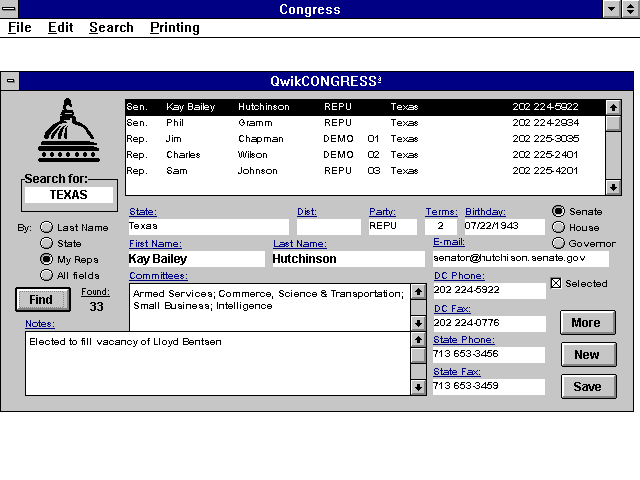Image resolution: width=640 pixels, height=480 pixels.
Task: Open the Search menu
Action: (111, 28)
